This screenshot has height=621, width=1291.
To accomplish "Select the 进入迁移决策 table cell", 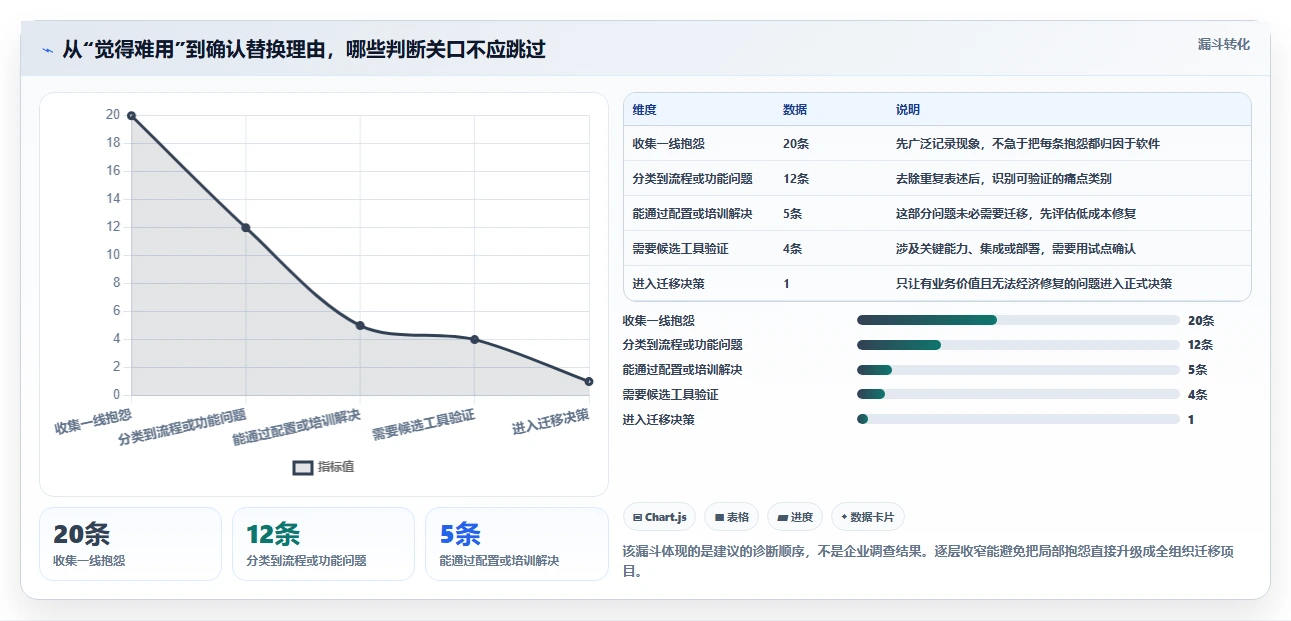I will pos(669,284).
